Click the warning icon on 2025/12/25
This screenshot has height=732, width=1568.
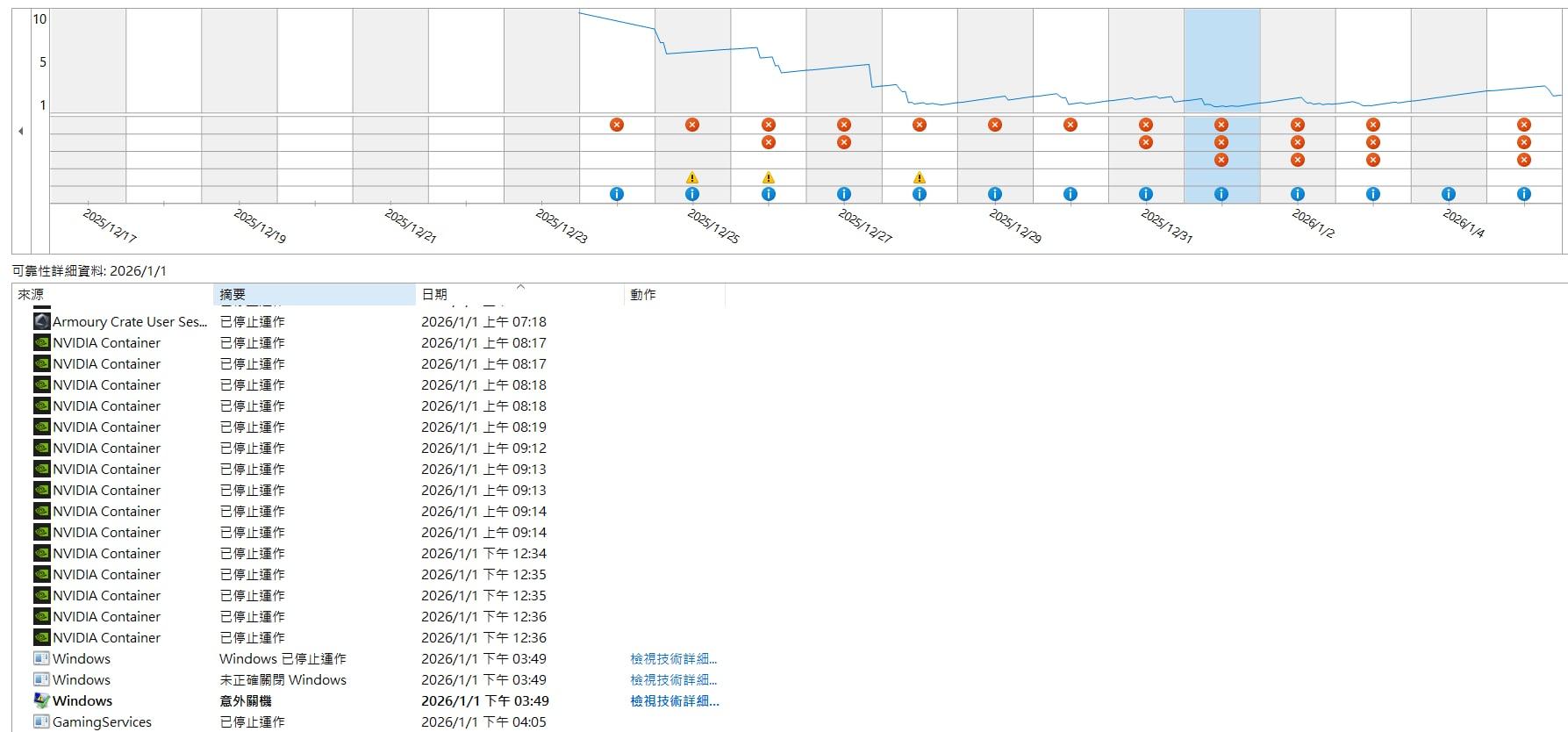pos(692,178)
